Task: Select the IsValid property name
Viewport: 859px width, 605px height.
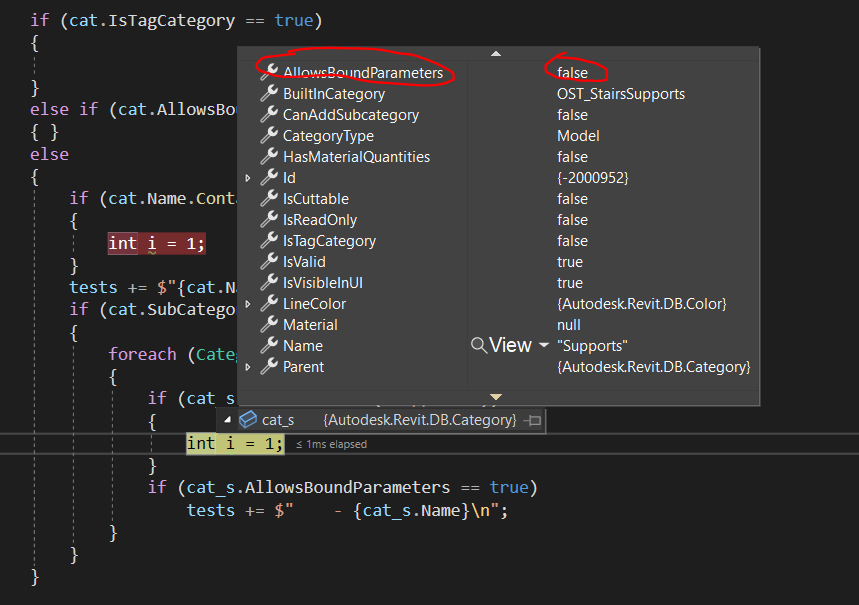Action: (x=304, y=262)
